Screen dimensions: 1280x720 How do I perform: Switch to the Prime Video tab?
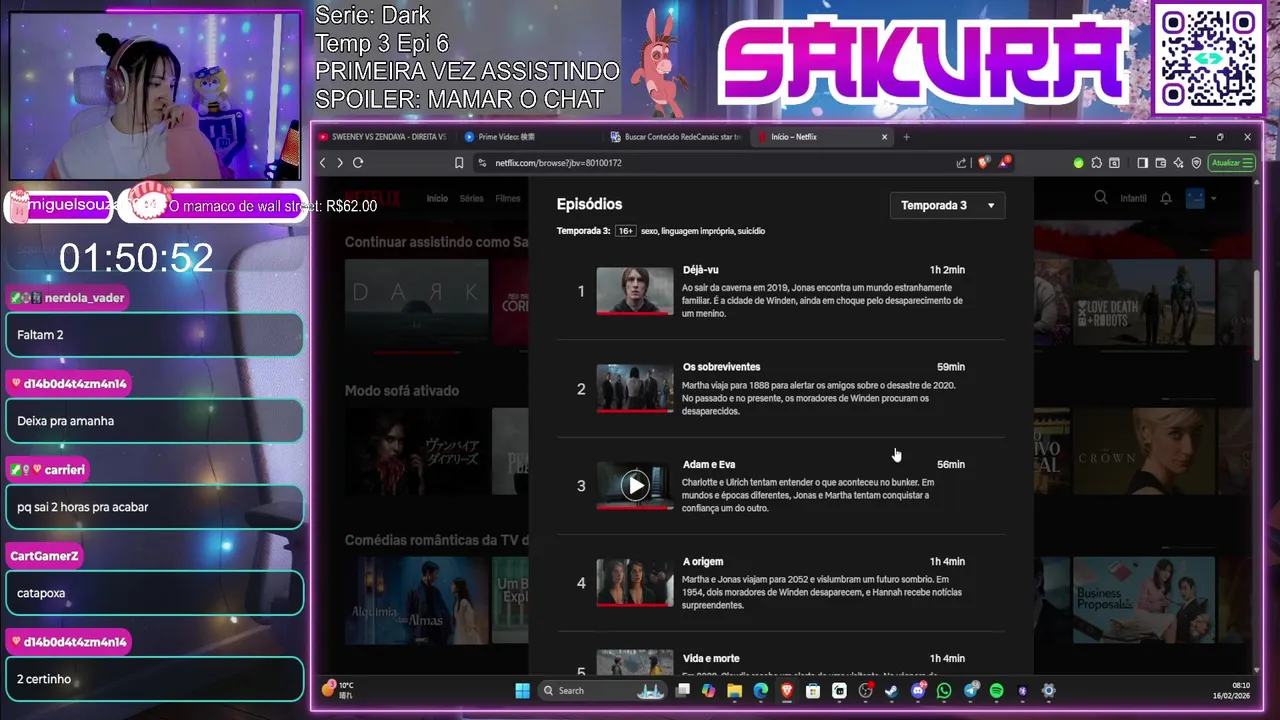coord(530,137)
